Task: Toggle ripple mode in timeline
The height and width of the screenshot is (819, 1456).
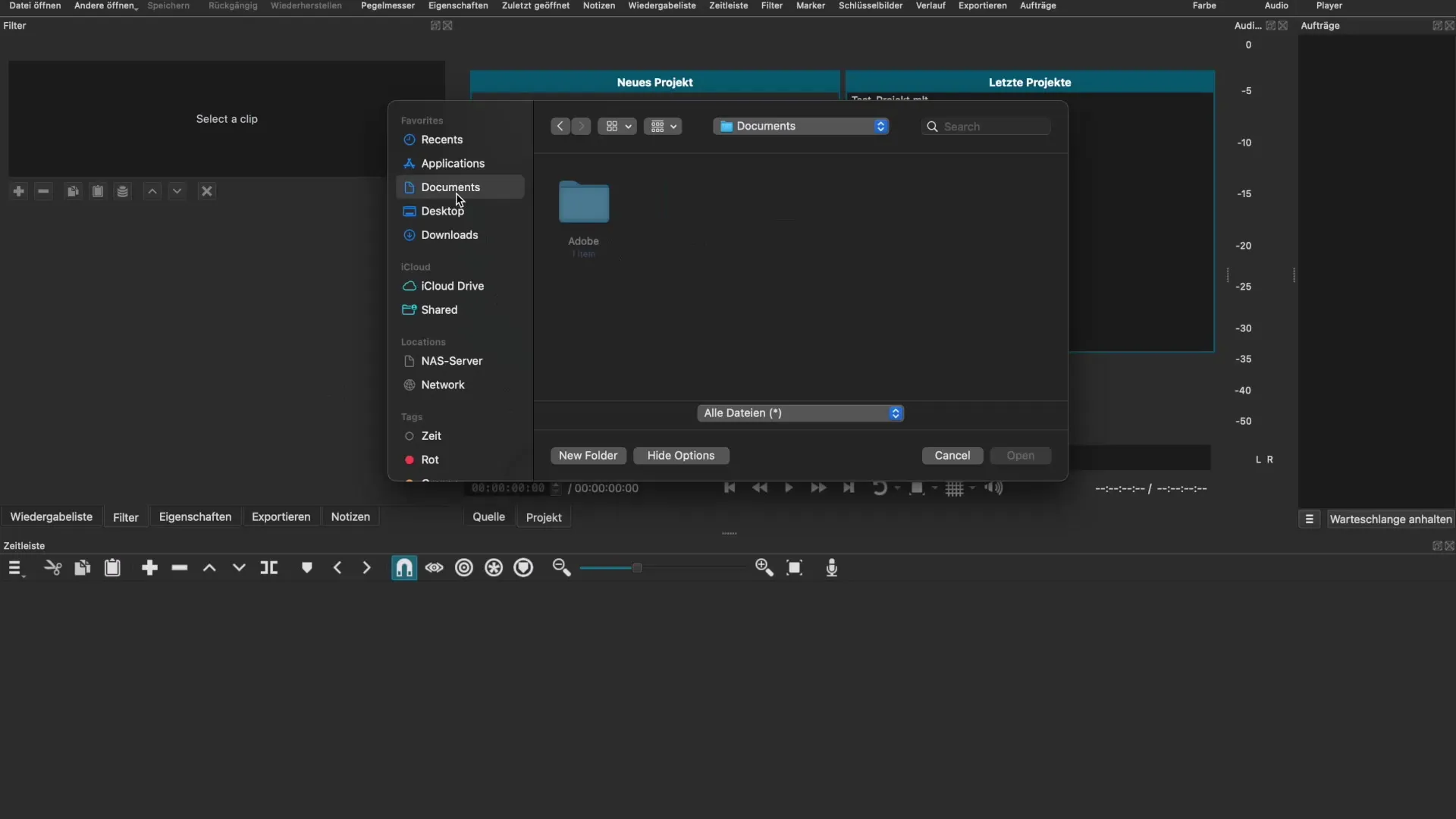Action: [x=464, y=568]
